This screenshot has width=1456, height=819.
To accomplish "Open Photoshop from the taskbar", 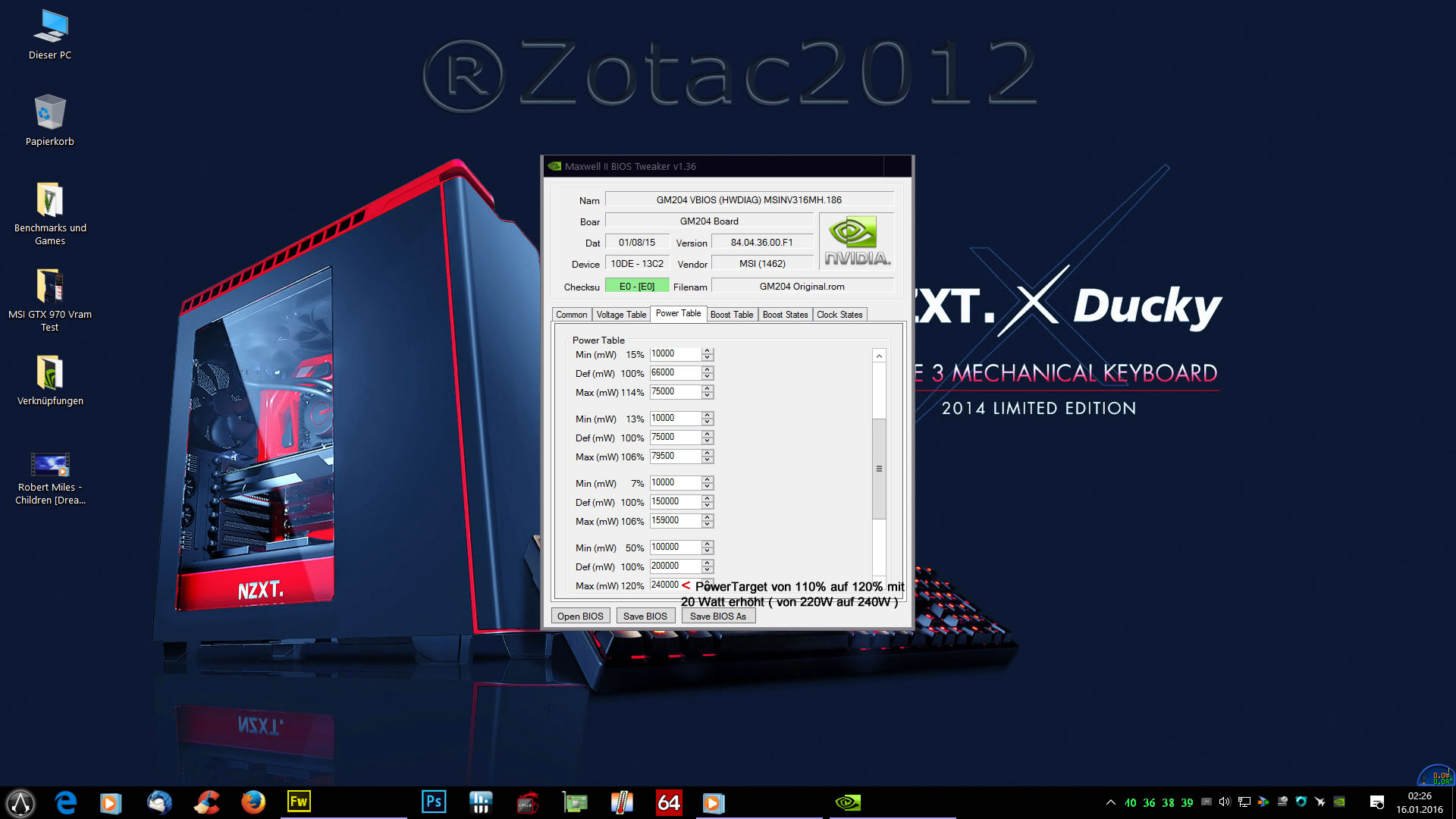I will pyautogui.click(x=434, y=802).
